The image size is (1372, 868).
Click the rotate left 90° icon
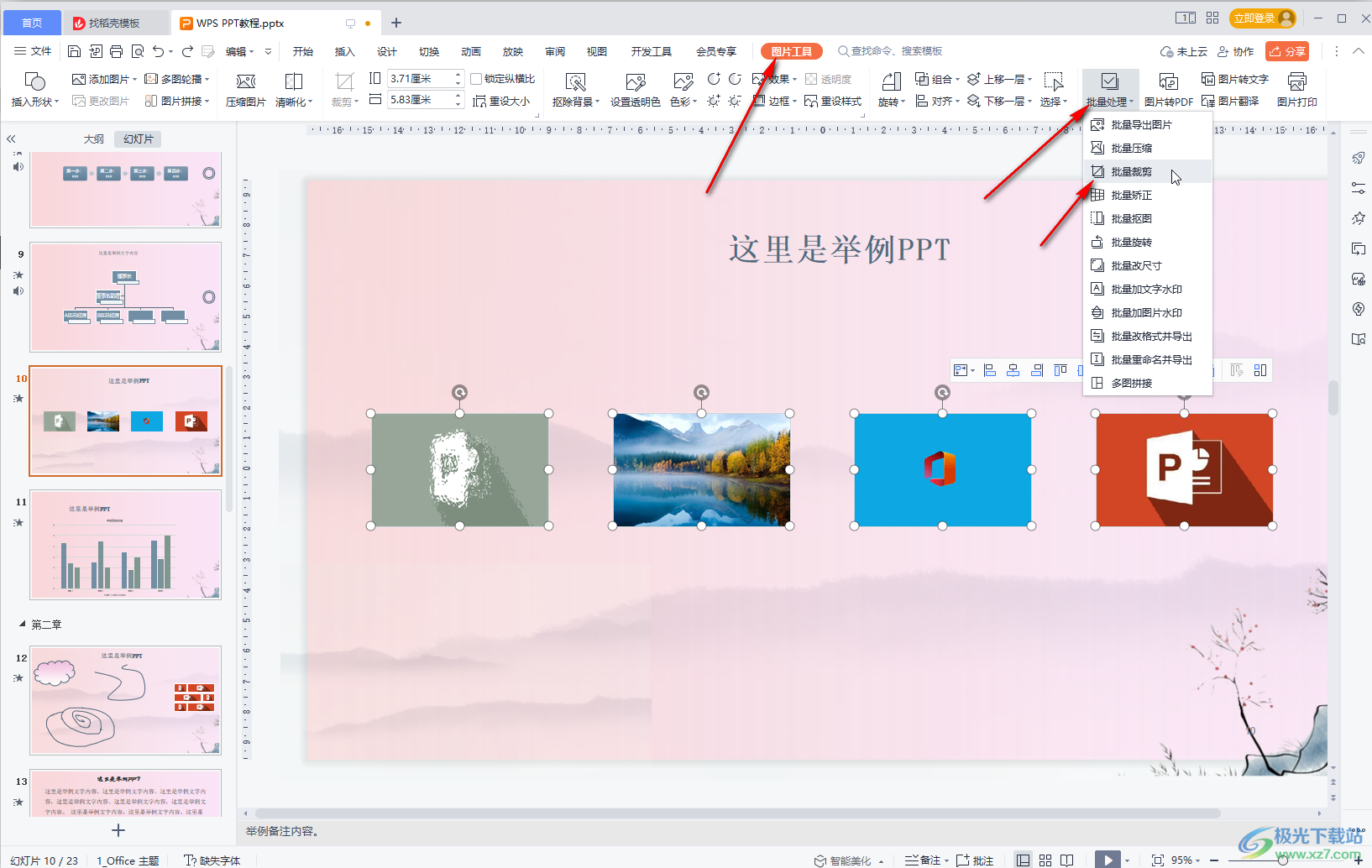[735, 79]
